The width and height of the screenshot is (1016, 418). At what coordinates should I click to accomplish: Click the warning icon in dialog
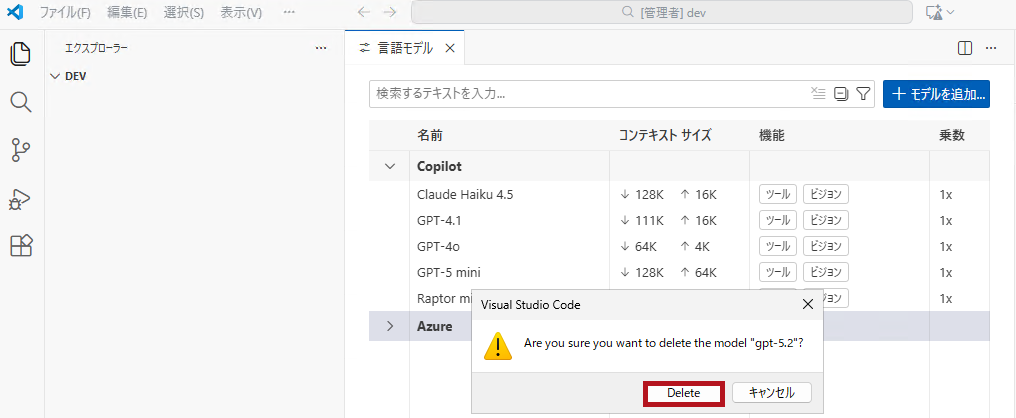coord(498,346)
